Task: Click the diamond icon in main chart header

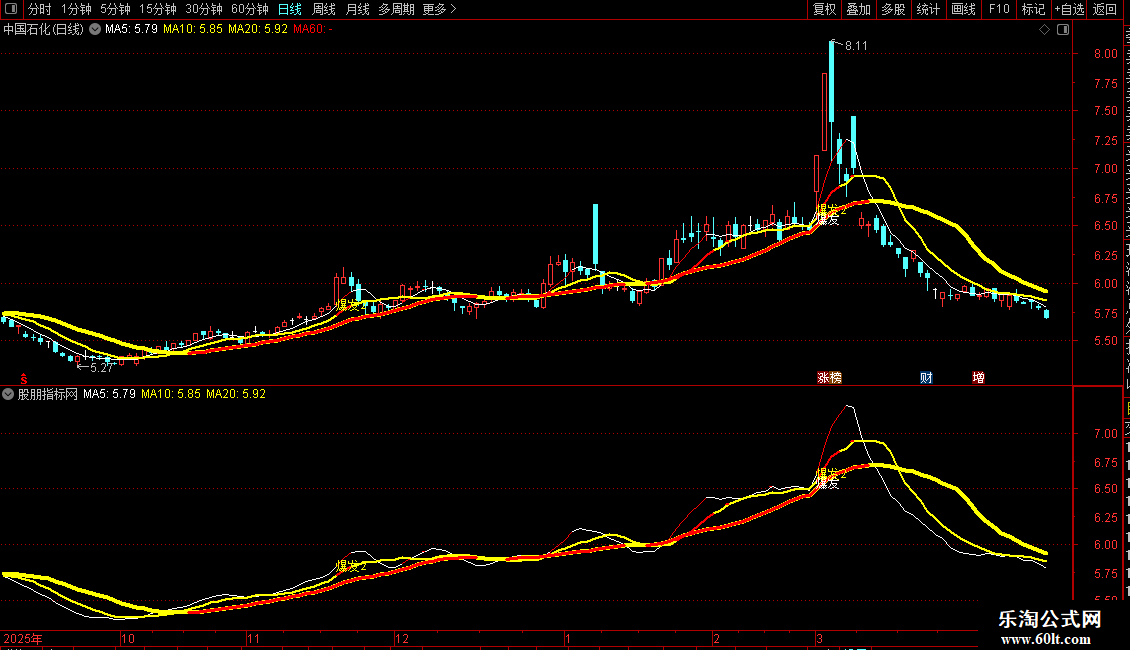Action: [1044, 30]
